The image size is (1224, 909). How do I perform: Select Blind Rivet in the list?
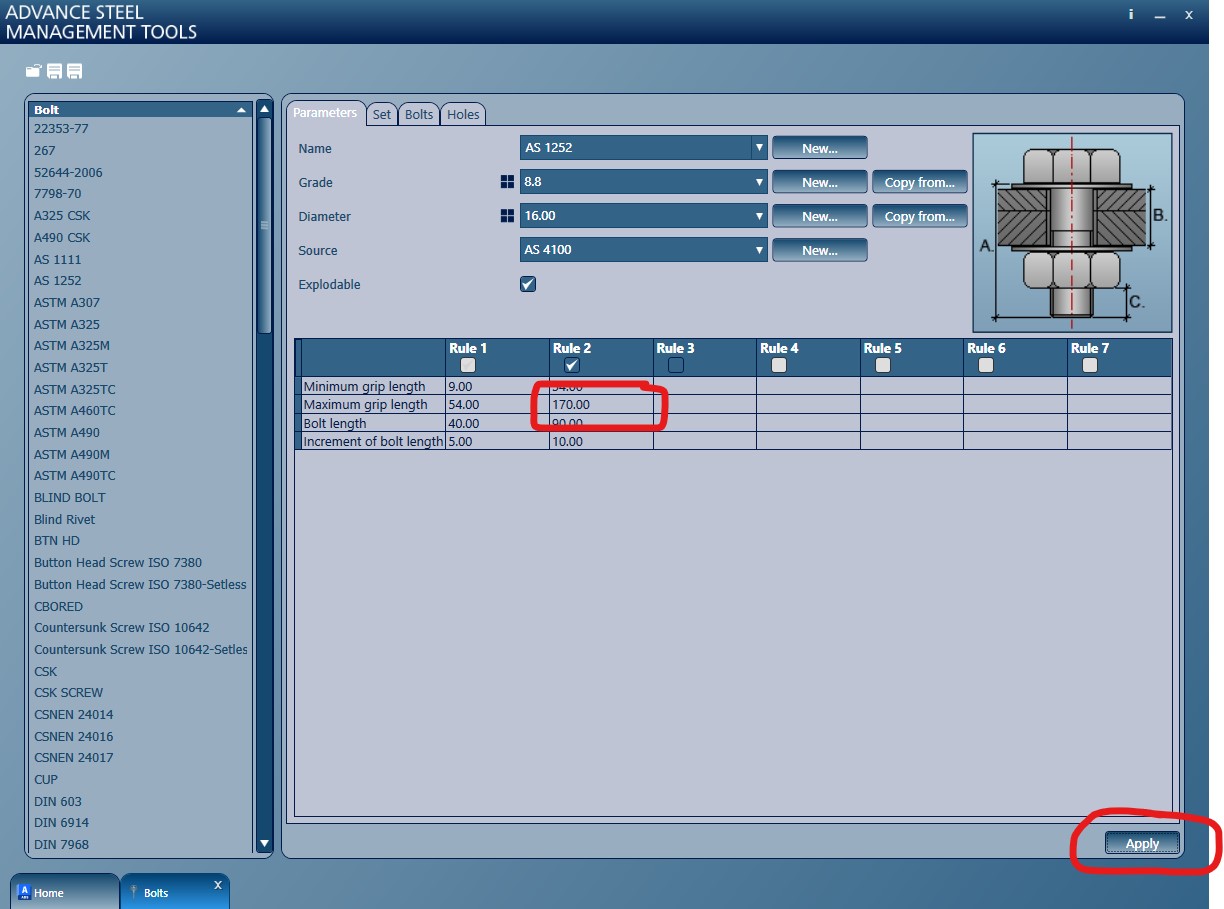pos(65,519)
